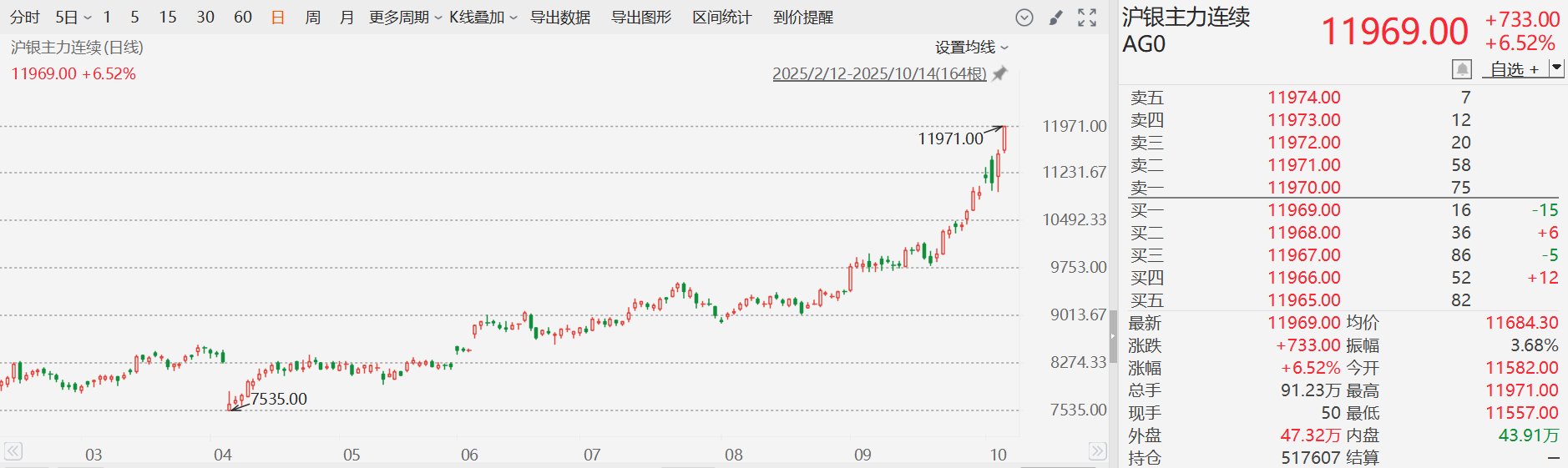
Task: Open the arrow dropdown next to 自选
Action: (x=1556, y=68)
